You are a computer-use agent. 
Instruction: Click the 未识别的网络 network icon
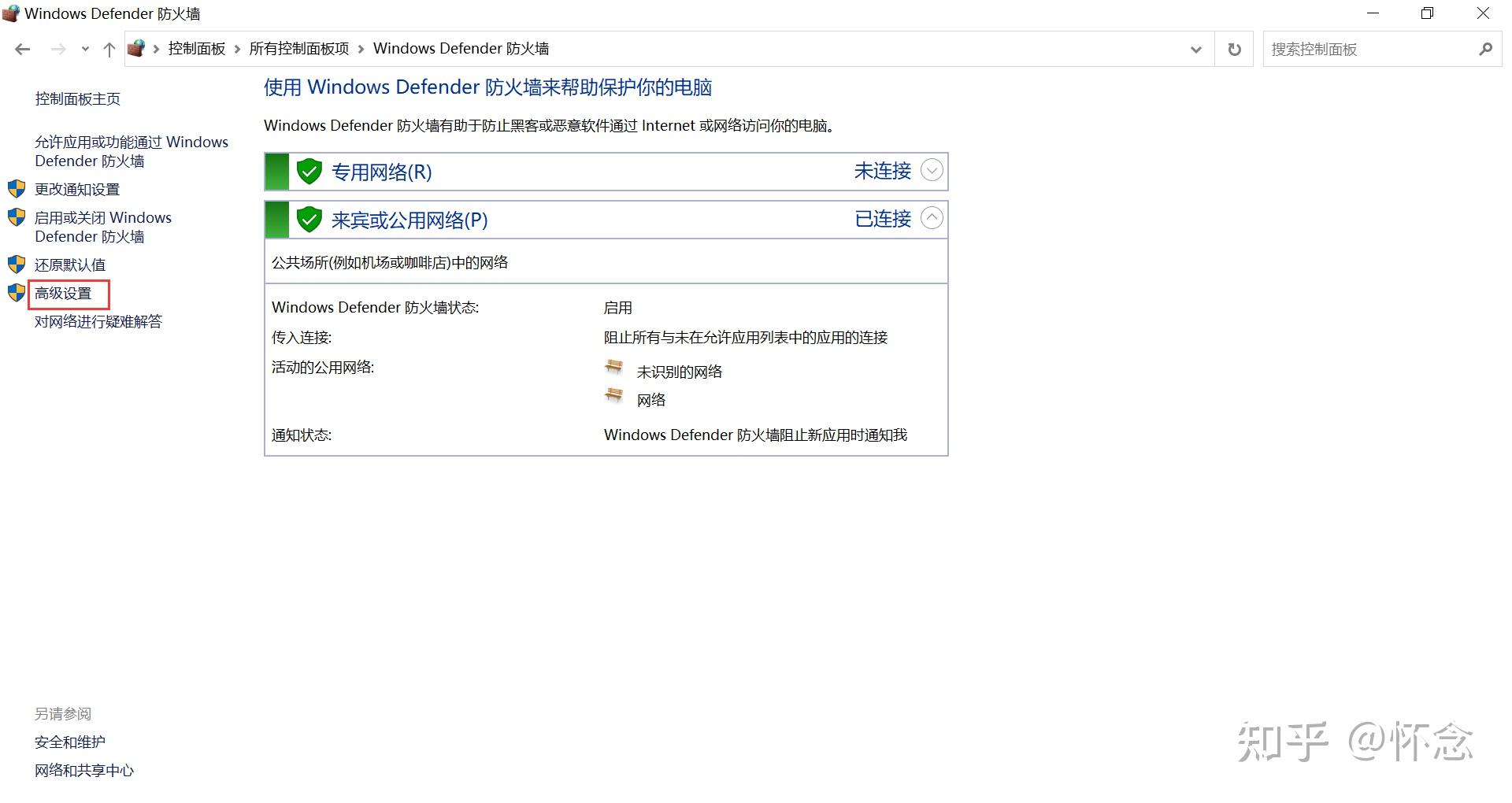[614, 367]
